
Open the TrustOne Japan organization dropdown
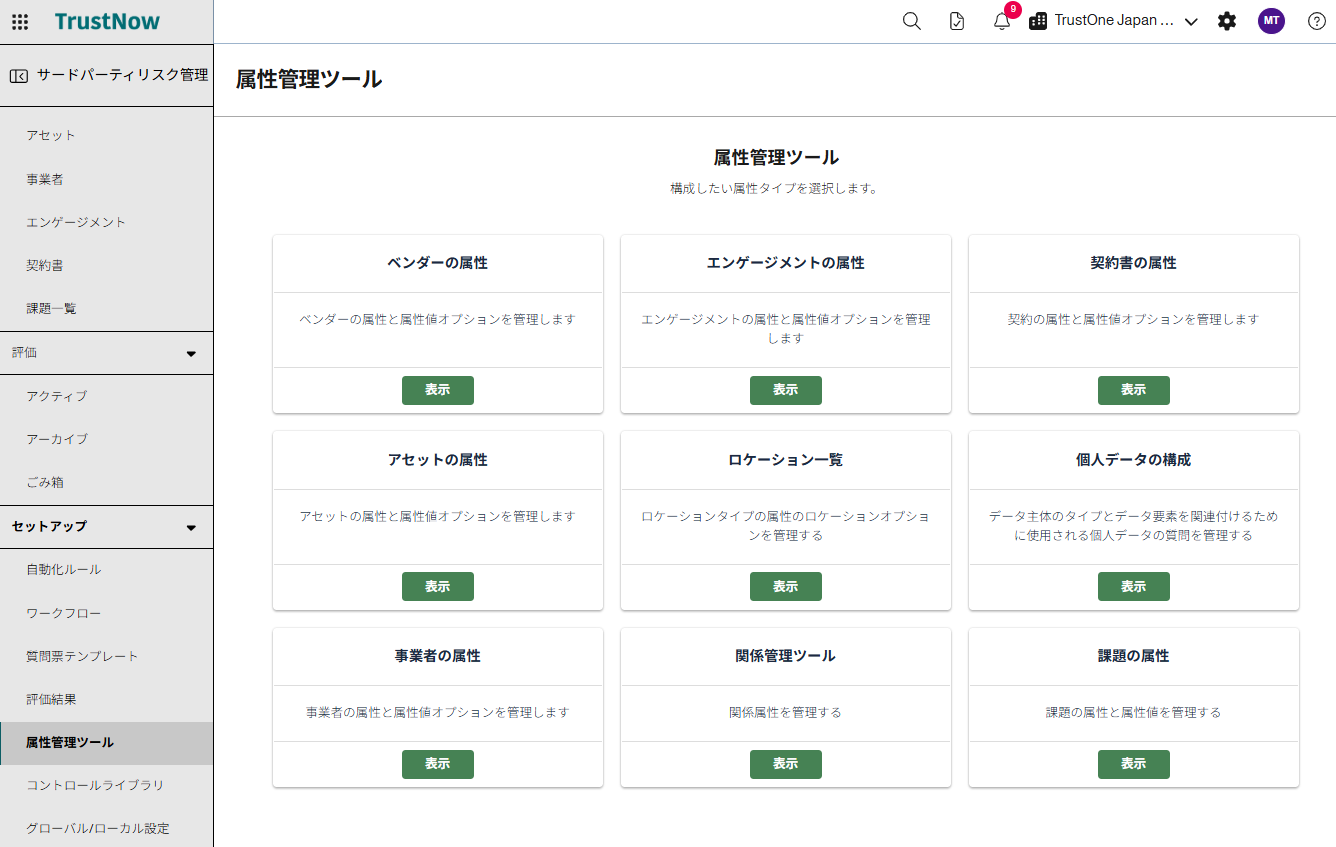coord(1113,21)
